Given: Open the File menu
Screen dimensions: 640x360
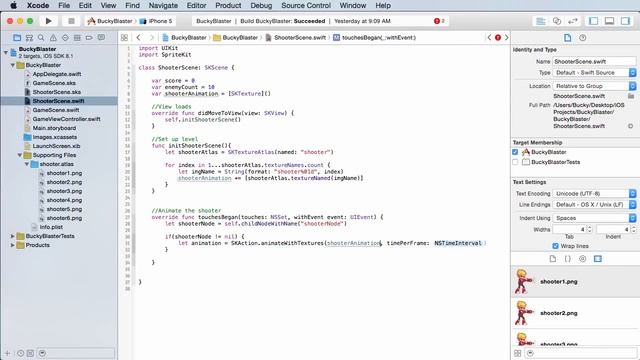Looking at the screenshot, I should click(x=64, y=5).
